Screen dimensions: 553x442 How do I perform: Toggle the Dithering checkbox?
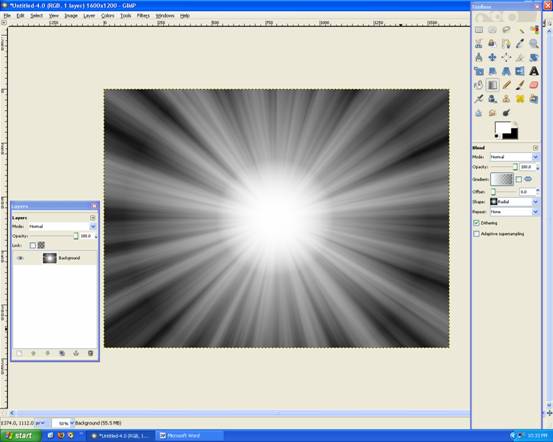click(476, 223)
